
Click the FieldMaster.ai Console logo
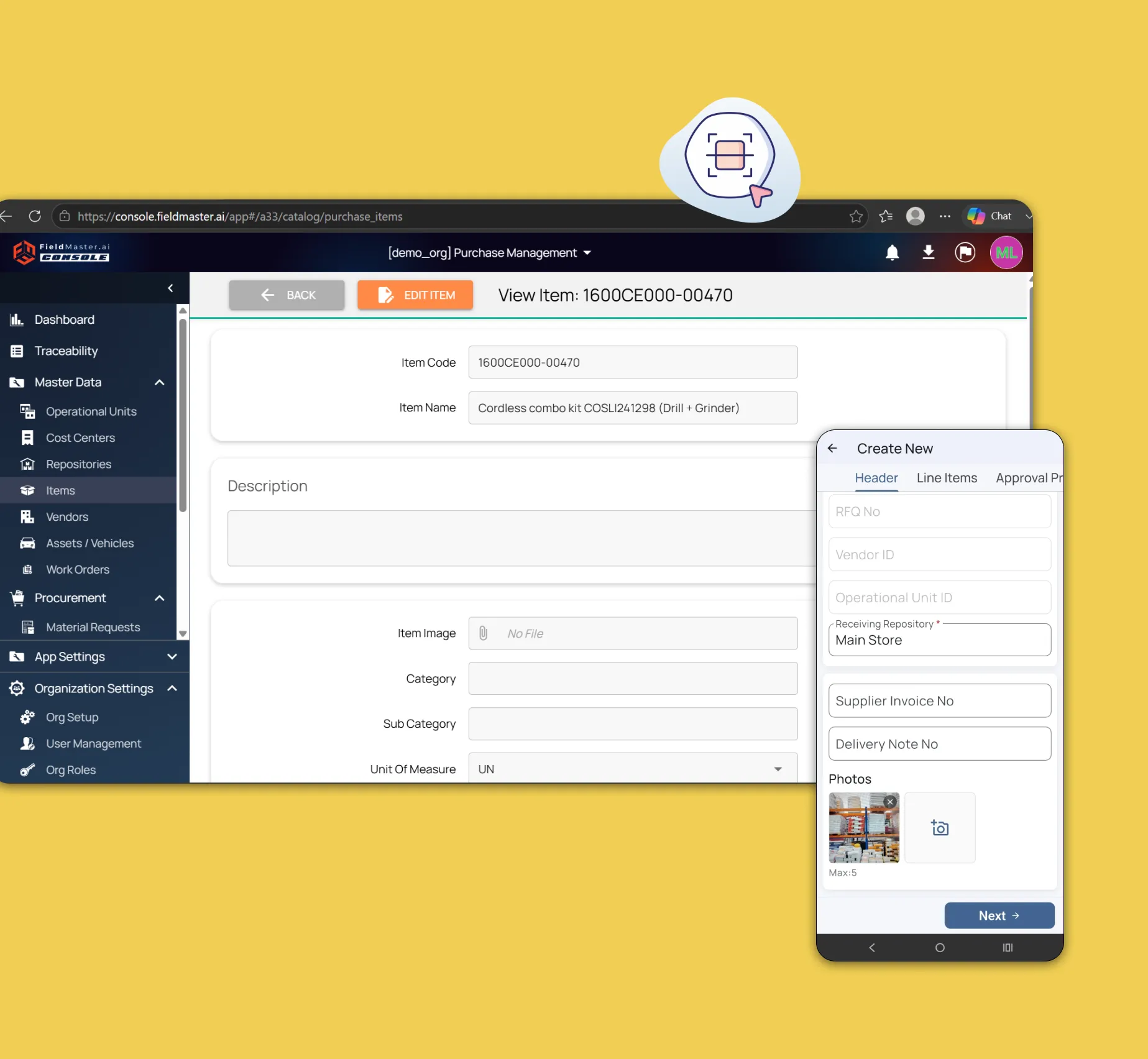pyautogui.click(x=61, y=252)
